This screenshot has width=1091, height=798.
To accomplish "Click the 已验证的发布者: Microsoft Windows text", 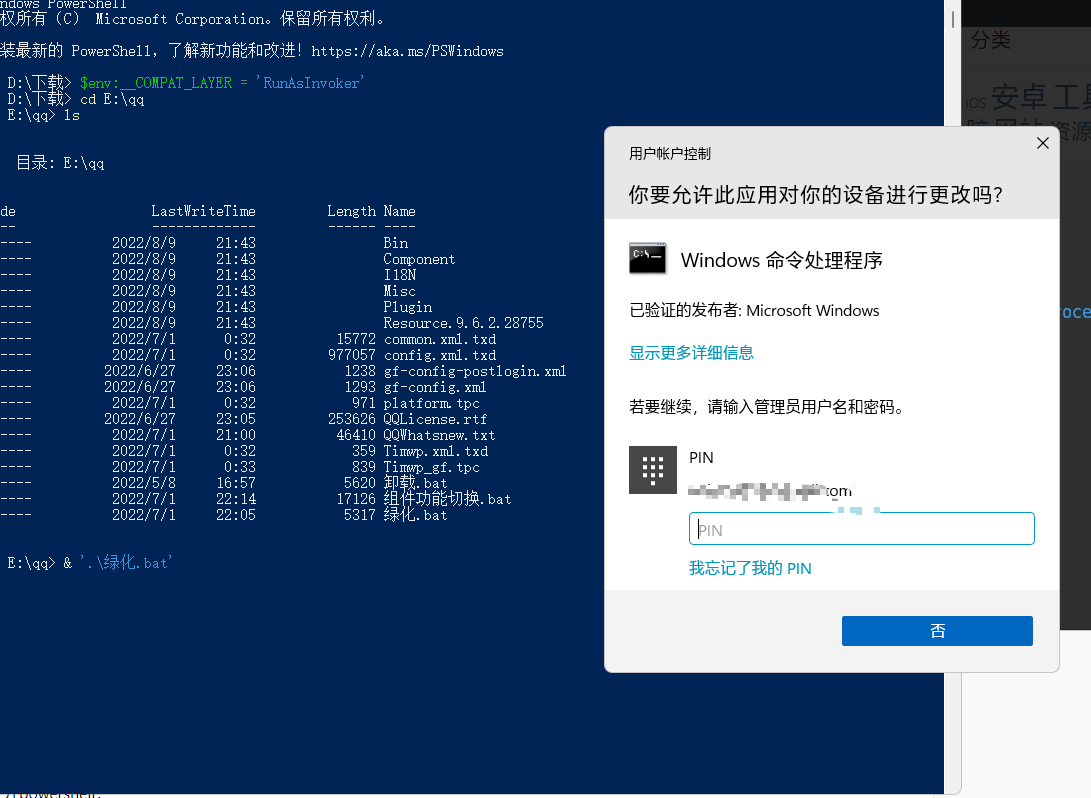I will coord(754,310).
